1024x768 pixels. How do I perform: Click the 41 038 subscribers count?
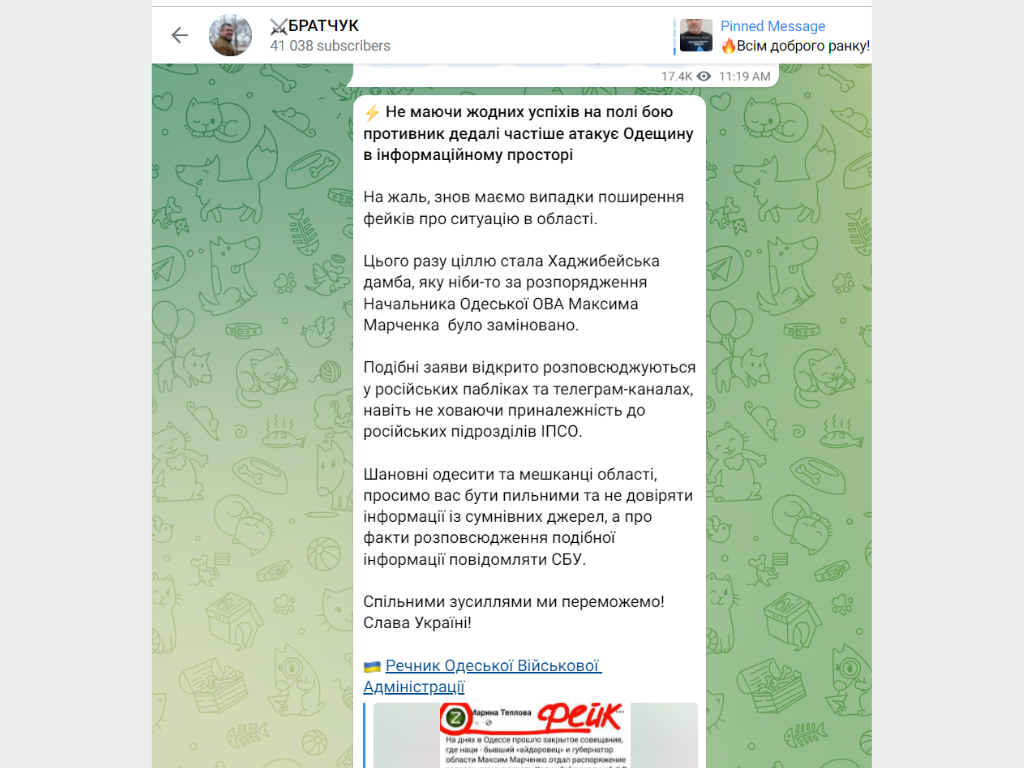pos(330,46)
